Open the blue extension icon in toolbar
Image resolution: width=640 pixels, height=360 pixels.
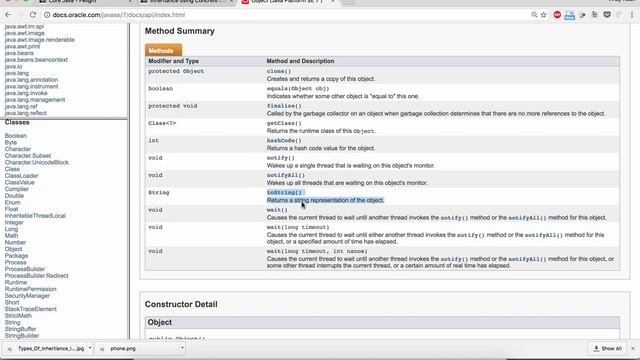pyautogui.click(x=569, y=15)
